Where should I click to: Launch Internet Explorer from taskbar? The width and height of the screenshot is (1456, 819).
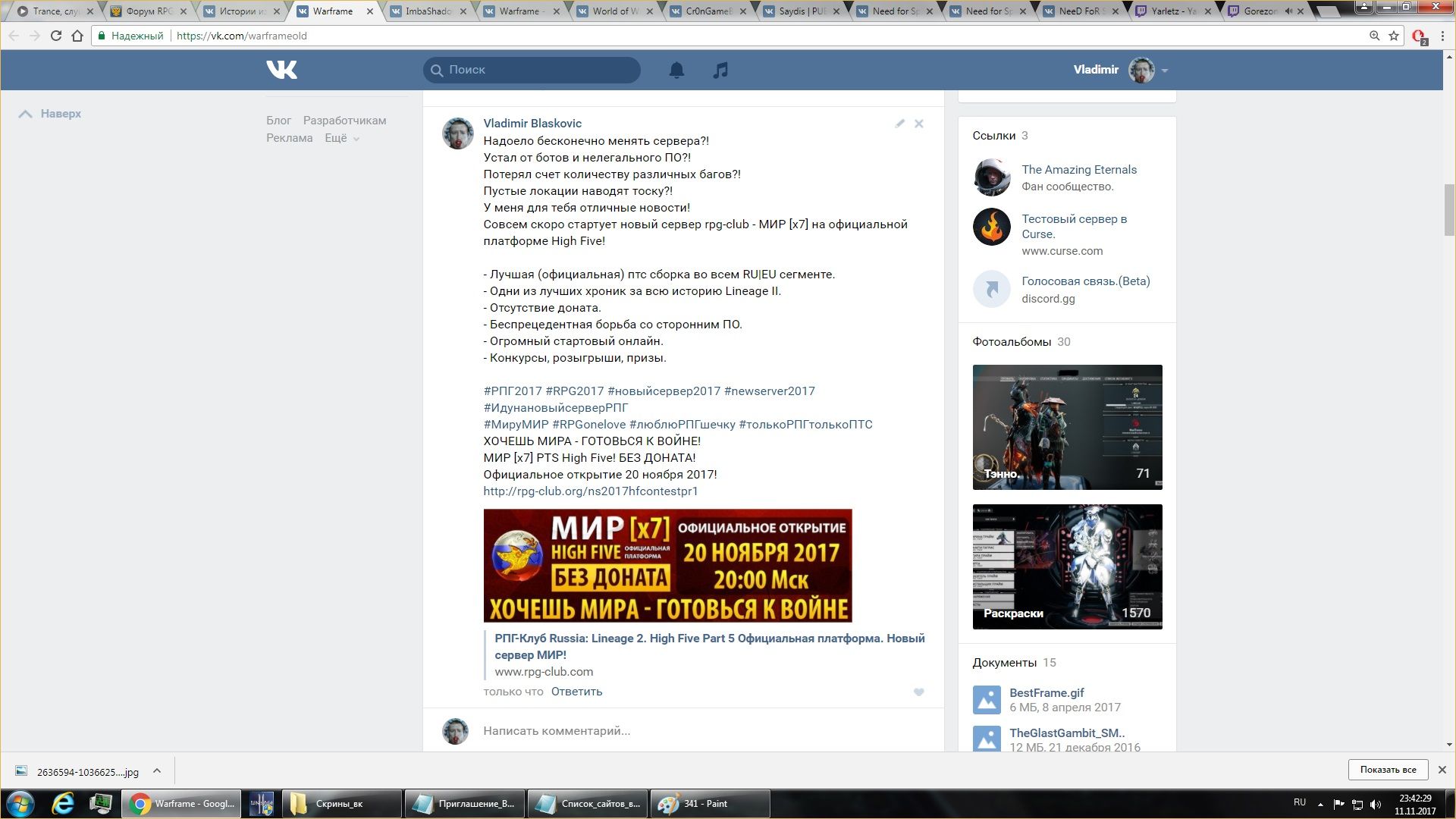[x=63, y=804]
